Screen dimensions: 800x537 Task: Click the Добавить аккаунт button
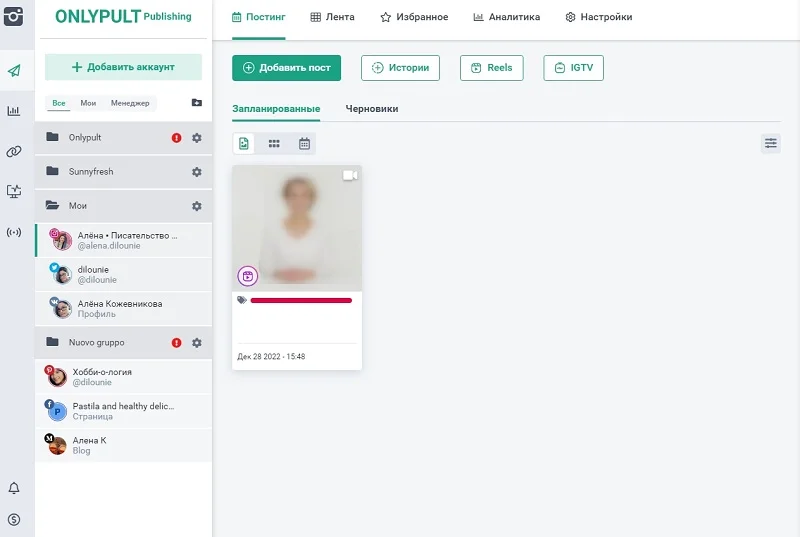tap(123, 67)
